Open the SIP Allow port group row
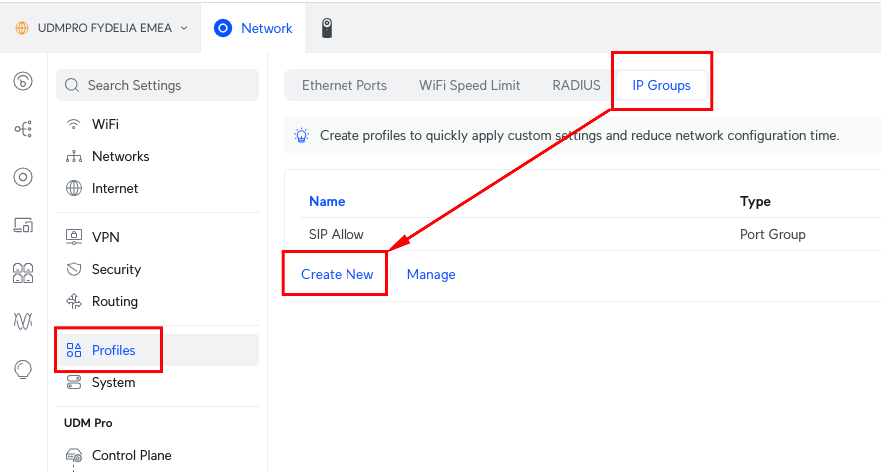 [x=336, y=234]
